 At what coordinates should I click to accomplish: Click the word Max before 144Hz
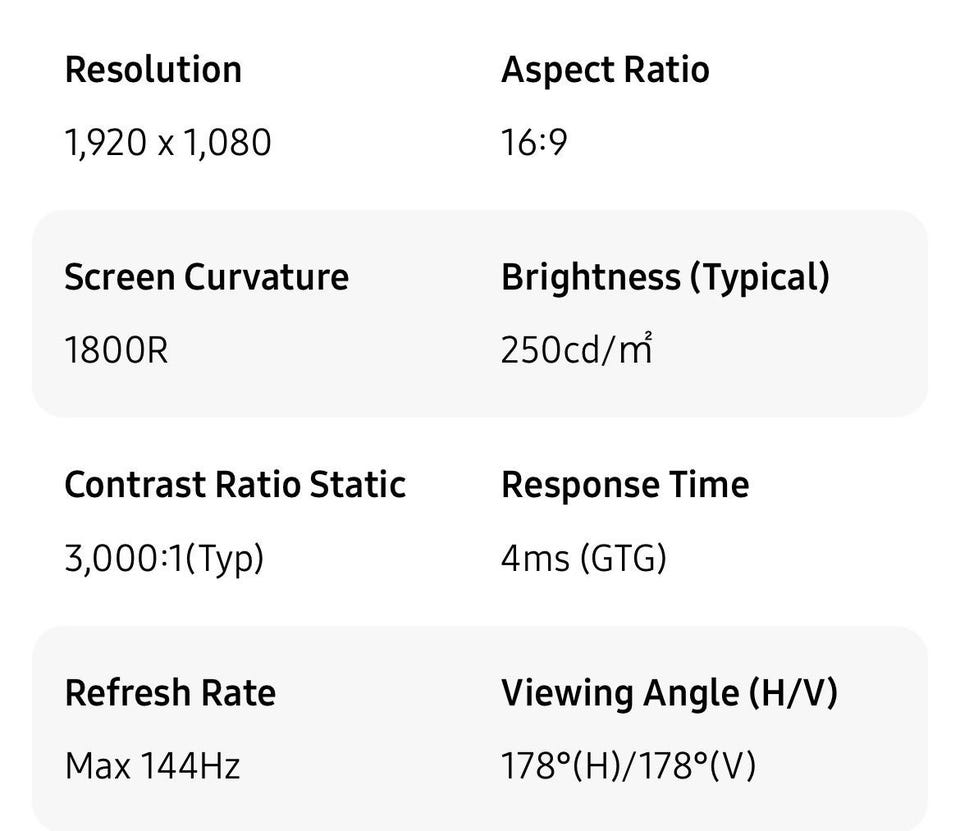point(97,766)
